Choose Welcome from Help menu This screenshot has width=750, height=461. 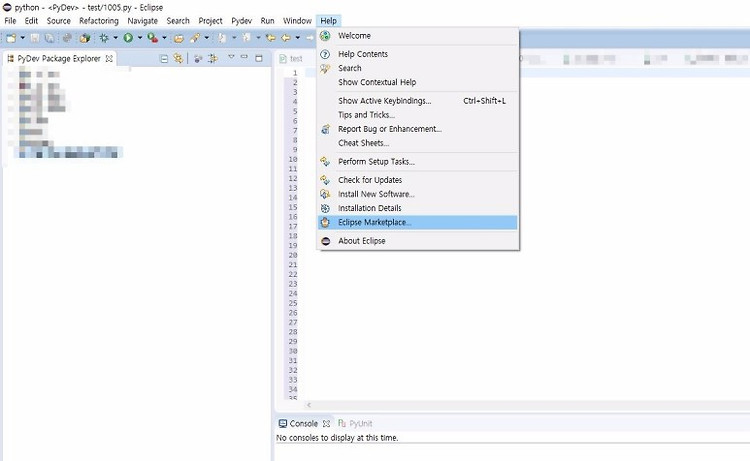pyautogui.click(x=418, y=36)
